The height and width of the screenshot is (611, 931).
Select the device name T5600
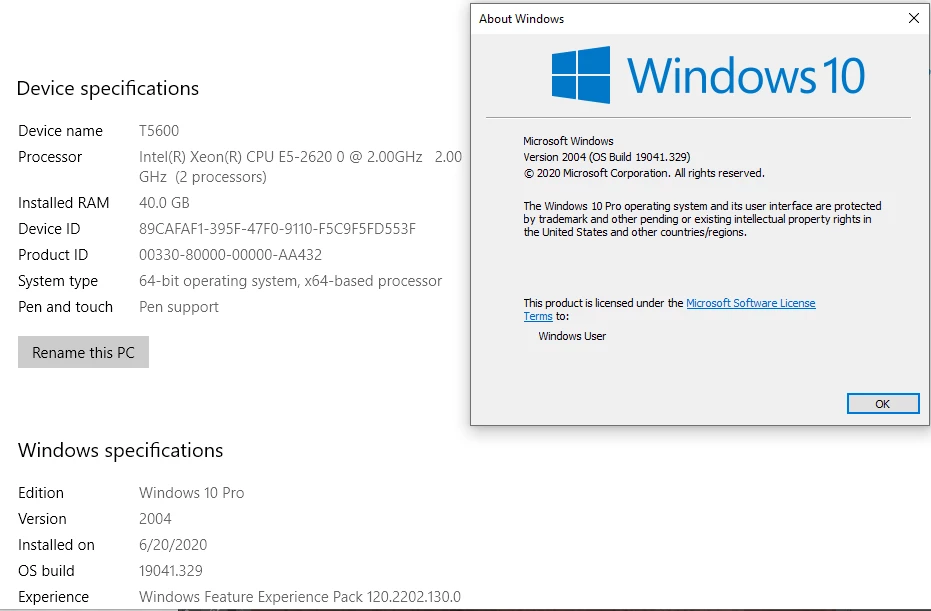pyautogui.click(x=159, y=131)
